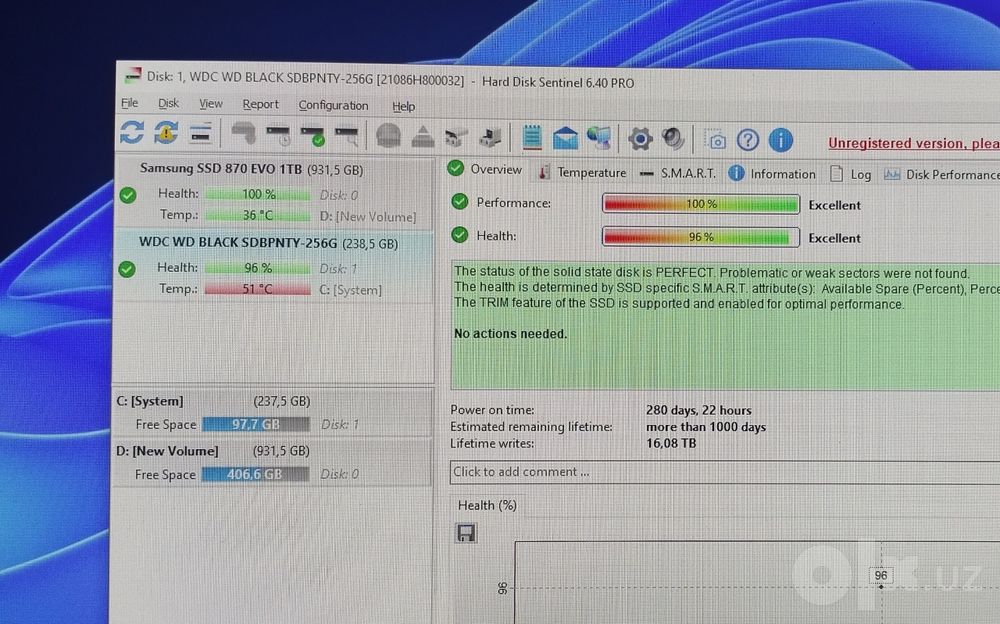The width and height of the screenshot is (1000, 624).
Task: Click the Unregistered version red link
Action: coord(913,144)
